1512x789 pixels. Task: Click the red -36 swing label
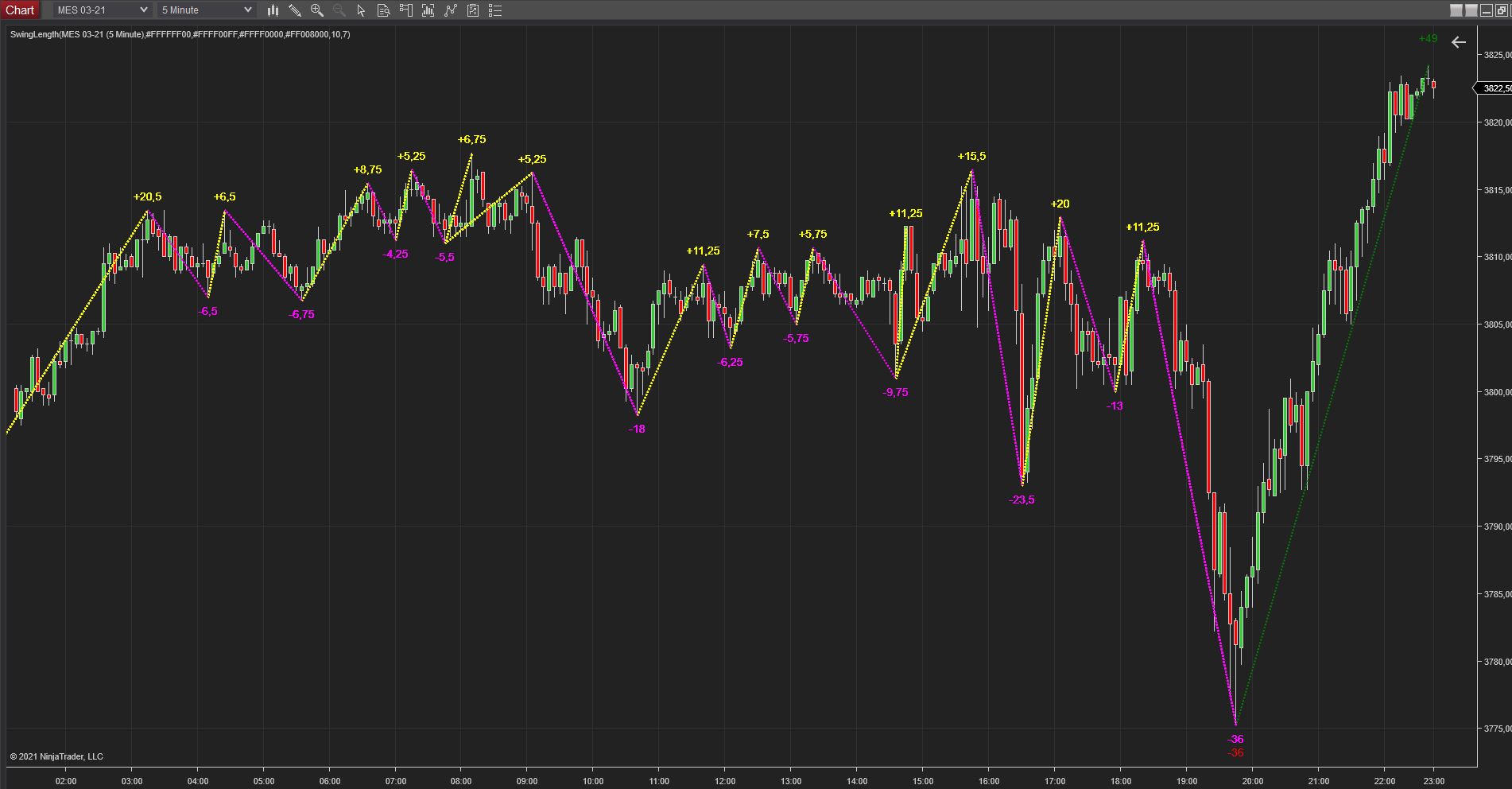pos(1235,752)
